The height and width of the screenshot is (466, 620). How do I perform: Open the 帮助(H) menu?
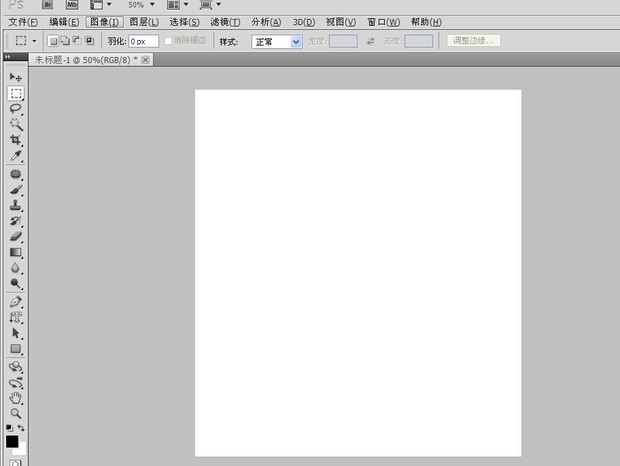click(x=426, y=22)
